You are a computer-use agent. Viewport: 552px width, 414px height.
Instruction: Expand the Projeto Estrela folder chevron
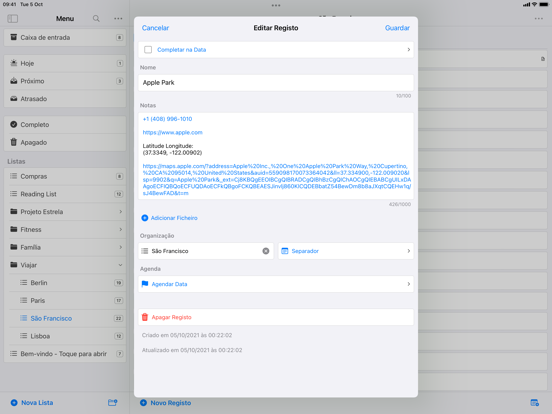click(120, 212)
